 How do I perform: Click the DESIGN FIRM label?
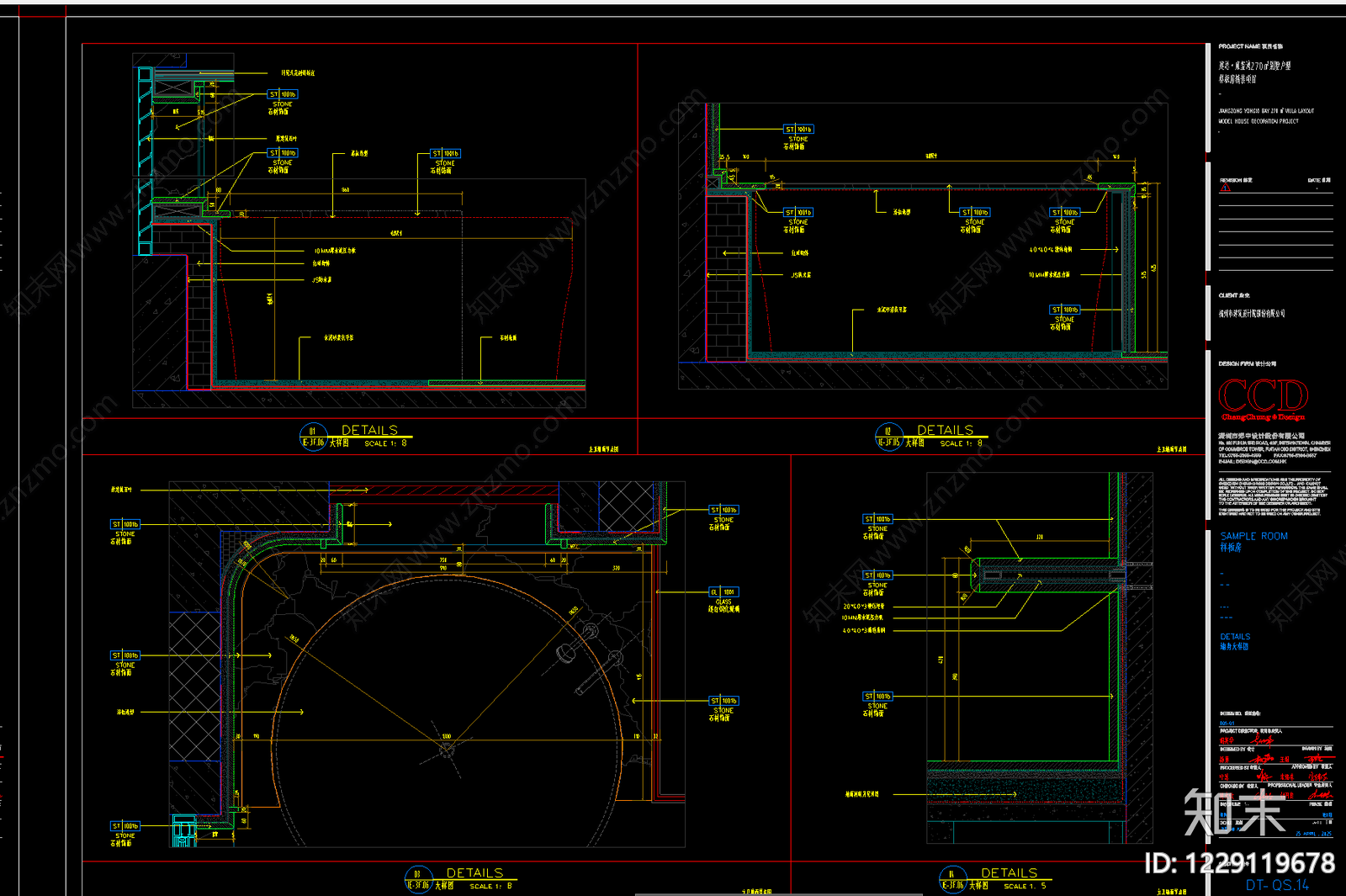coord(1247,364)
